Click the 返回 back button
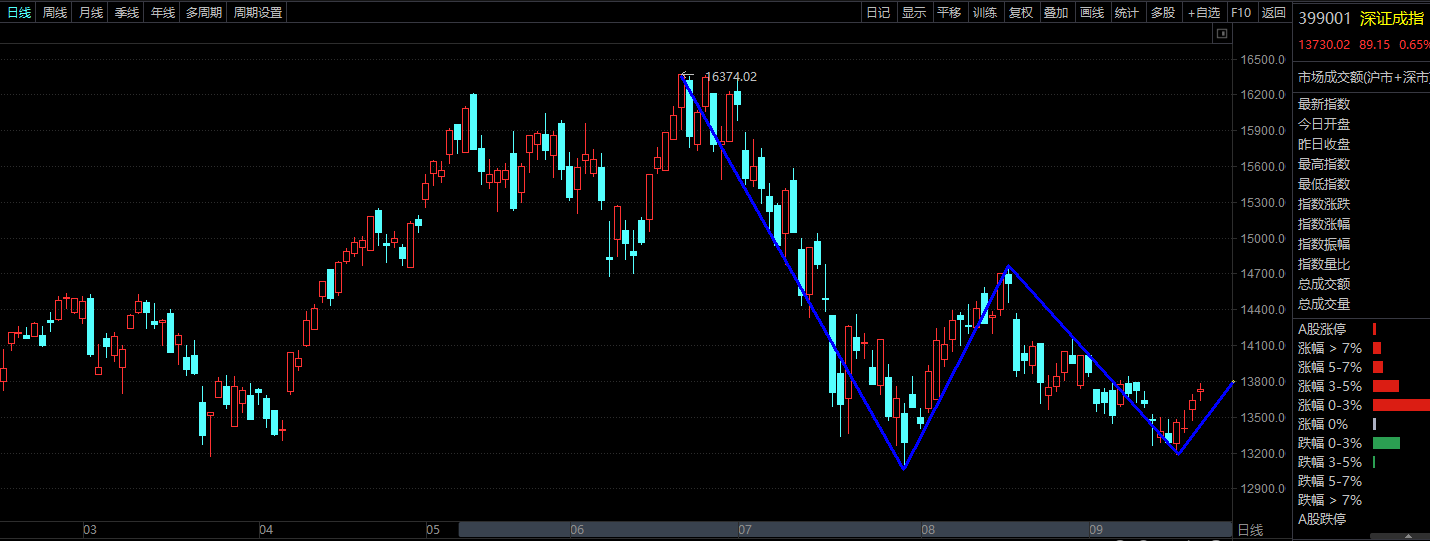 pos(1273,12)
